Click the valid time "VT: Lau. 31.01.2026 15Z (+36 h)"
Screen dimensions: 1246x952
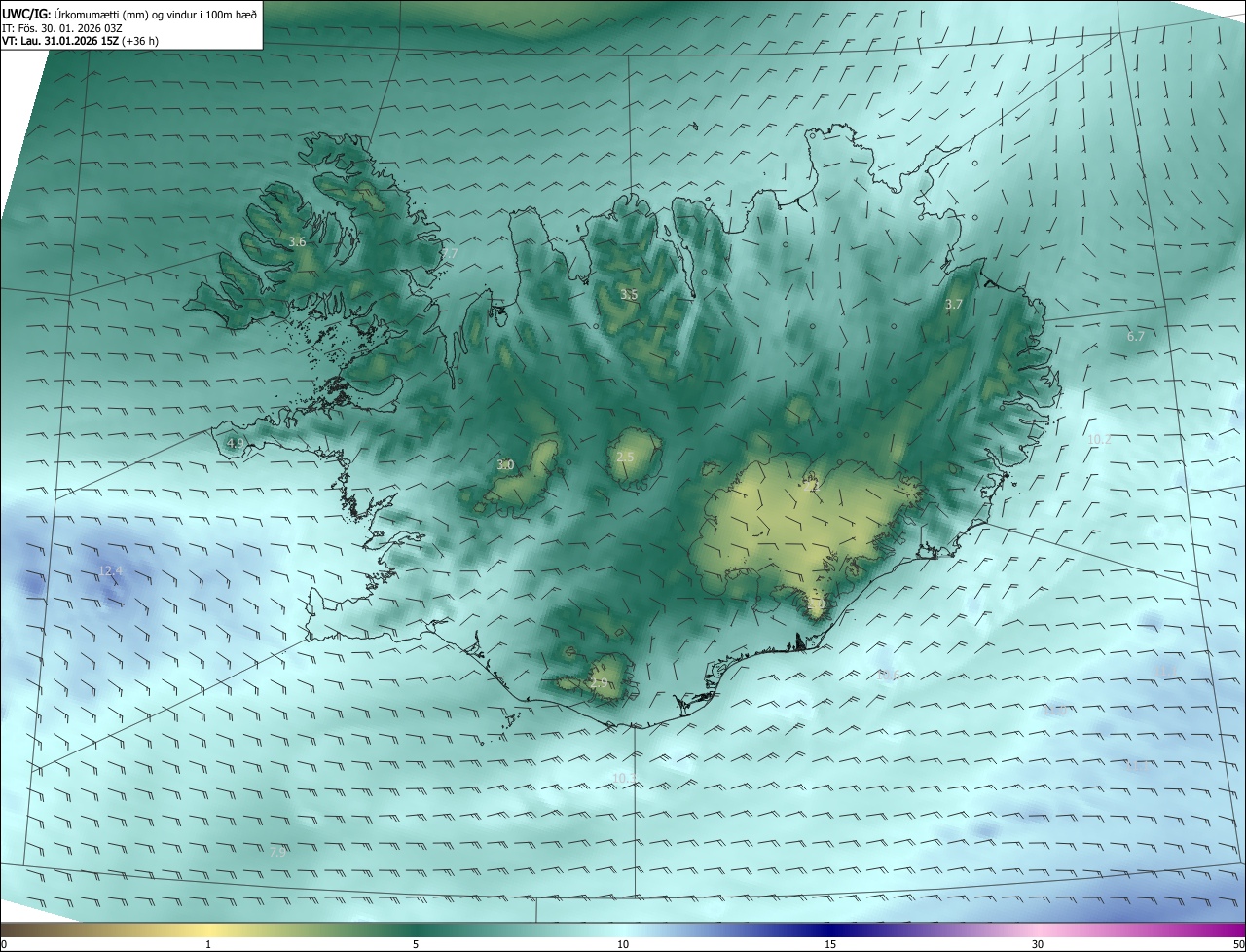pos(80,41)
